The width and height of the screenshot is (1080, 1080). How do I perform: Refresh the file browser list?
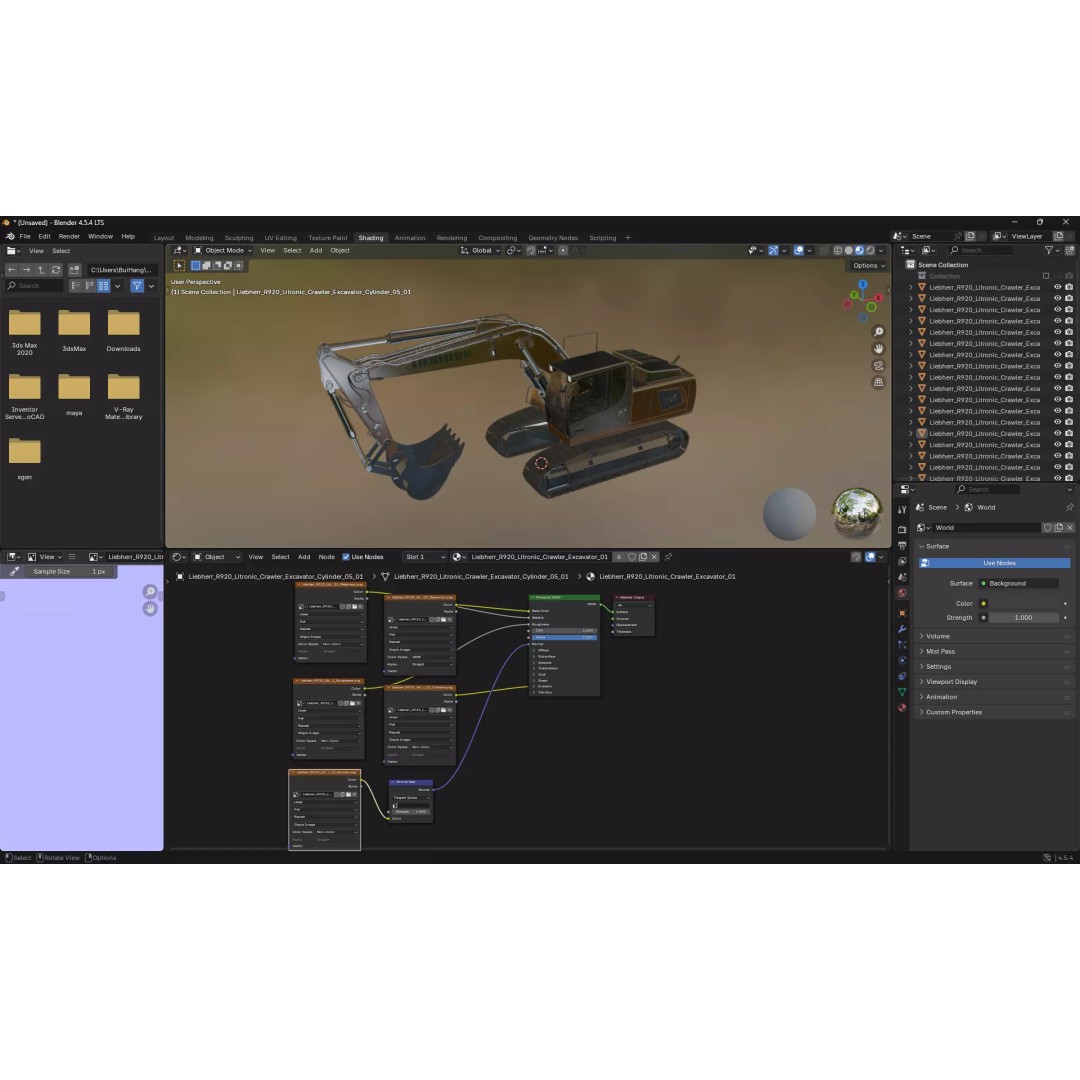tap(56, 270)
